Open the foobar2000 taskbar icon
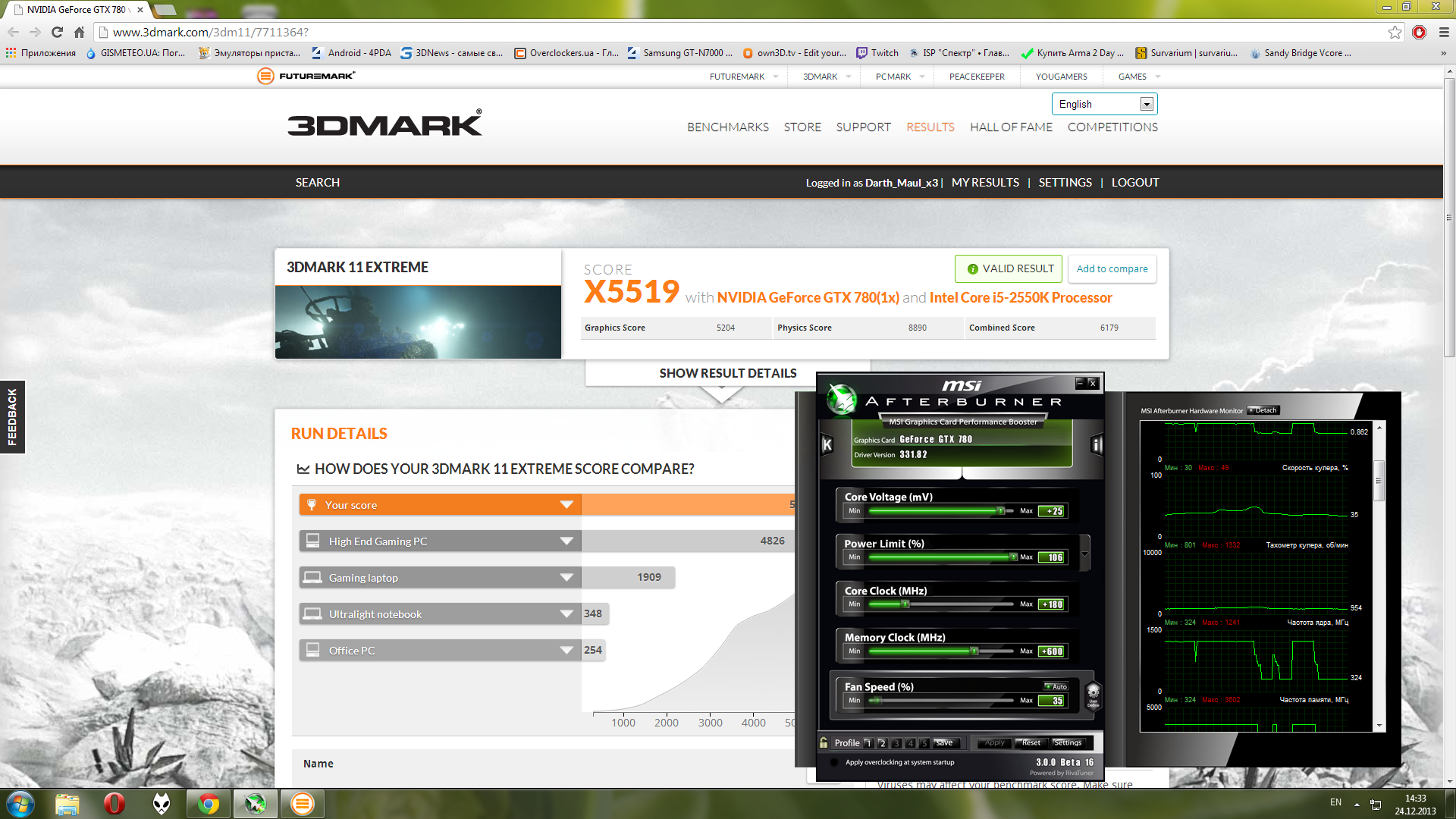Screen dimensions: 1456x819 (162, 804)
